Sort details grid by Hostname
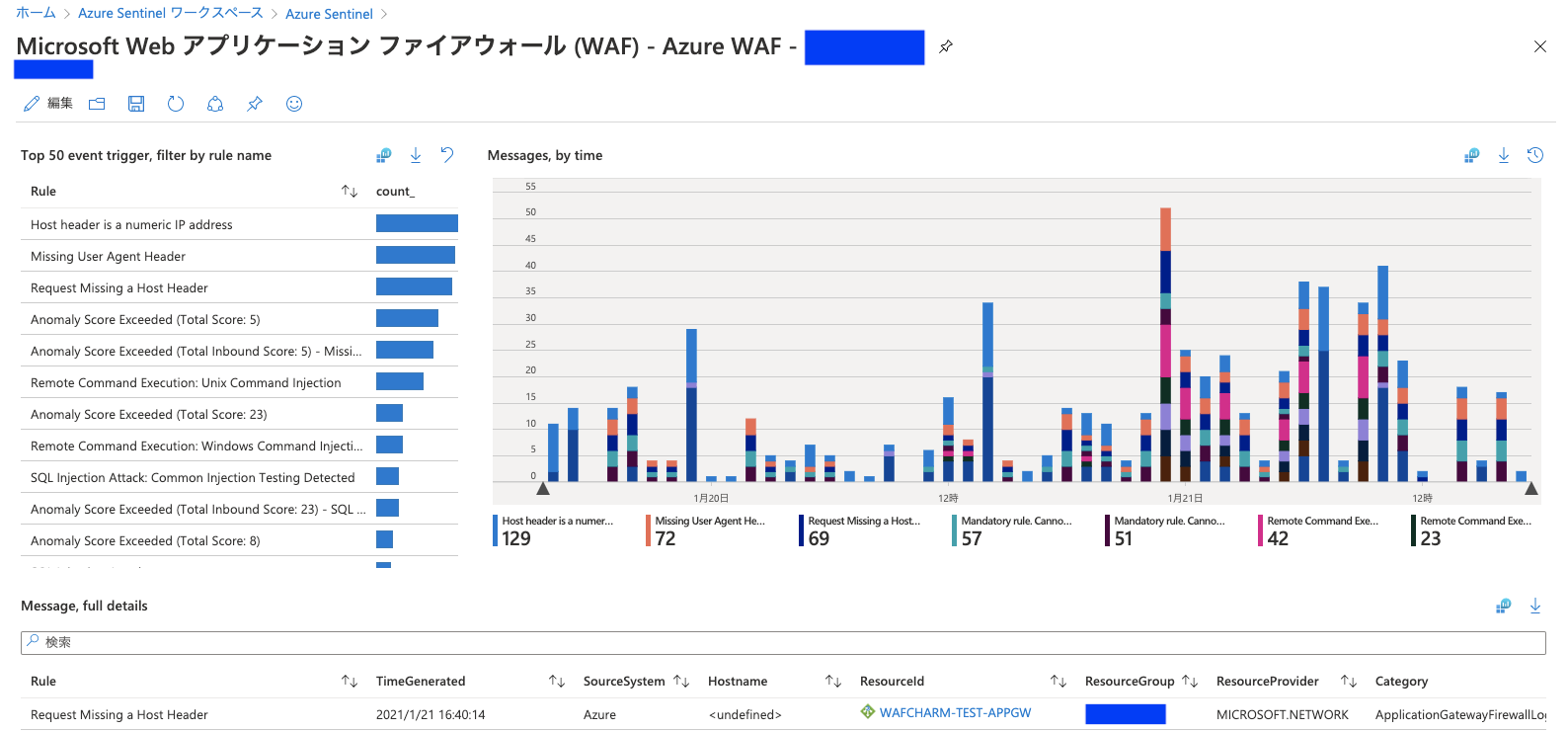This screenshot has width=1568, height=731. (x=833, y=681)
